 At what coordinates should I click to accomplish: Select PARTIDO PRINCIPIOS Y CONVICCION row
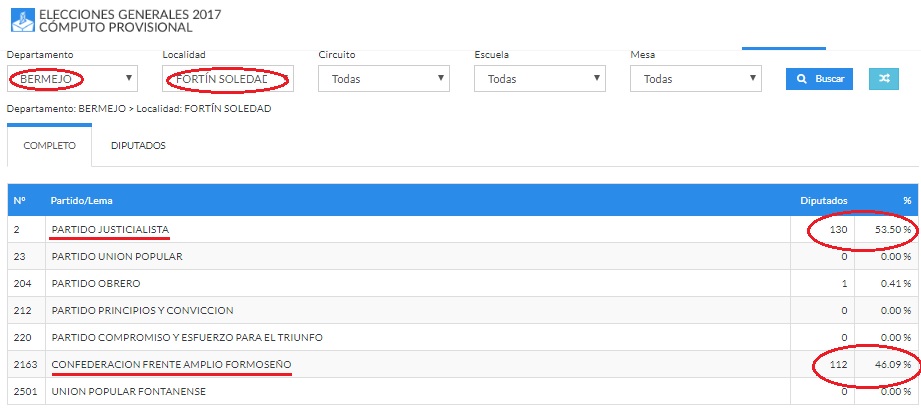(x=461, y=311)
